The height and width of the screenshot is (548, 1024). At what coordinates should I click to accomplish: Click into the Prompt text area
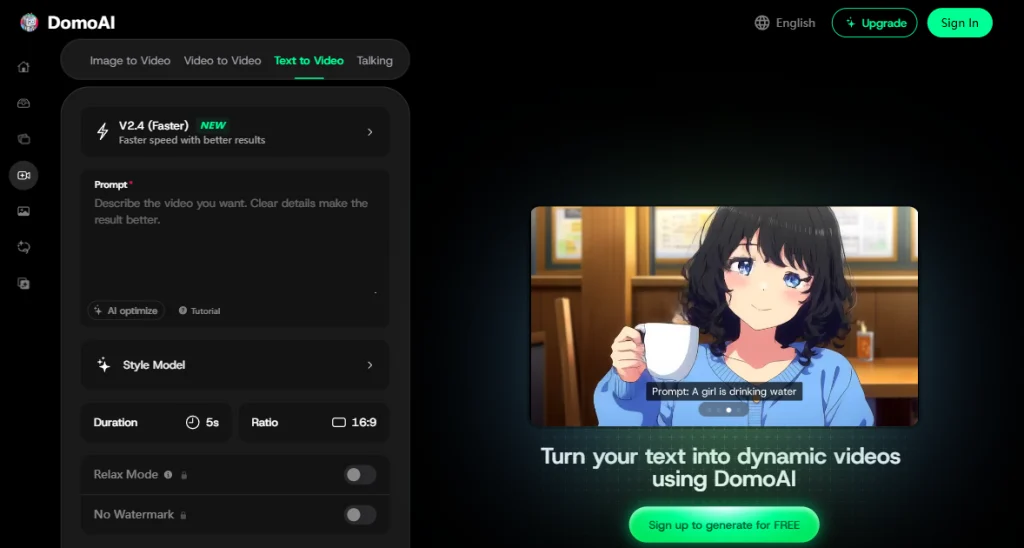coord(235,245)
